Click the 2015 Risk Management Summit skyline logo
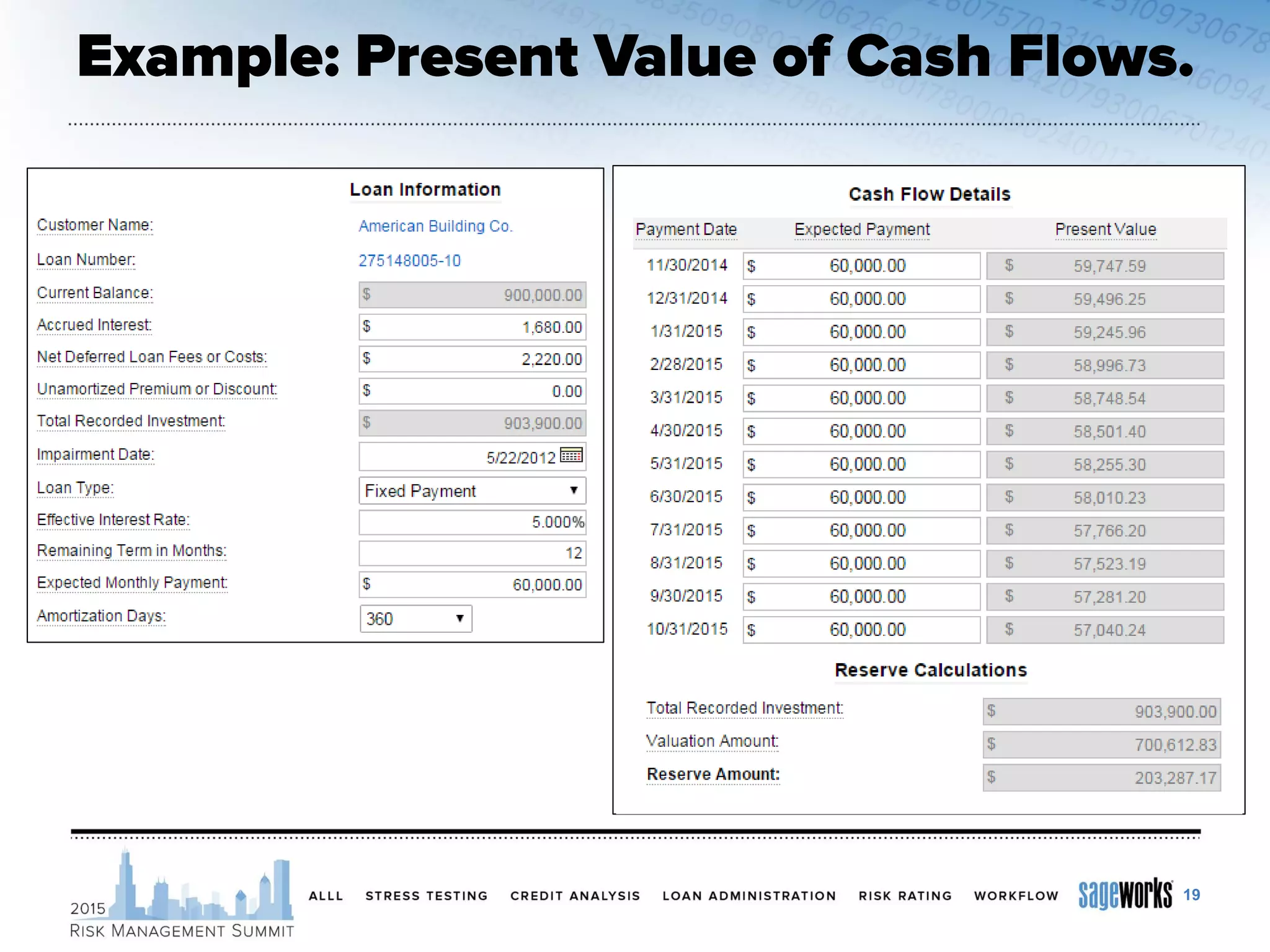Viewport: 1270px width, 952px height. point(181,894)
